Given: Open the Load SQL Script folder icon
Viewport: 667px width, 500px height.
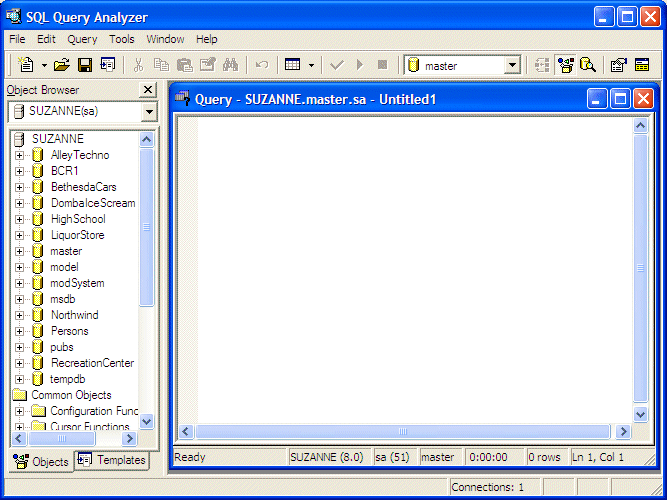Looking at the screenshot, I should coord(62,65).
